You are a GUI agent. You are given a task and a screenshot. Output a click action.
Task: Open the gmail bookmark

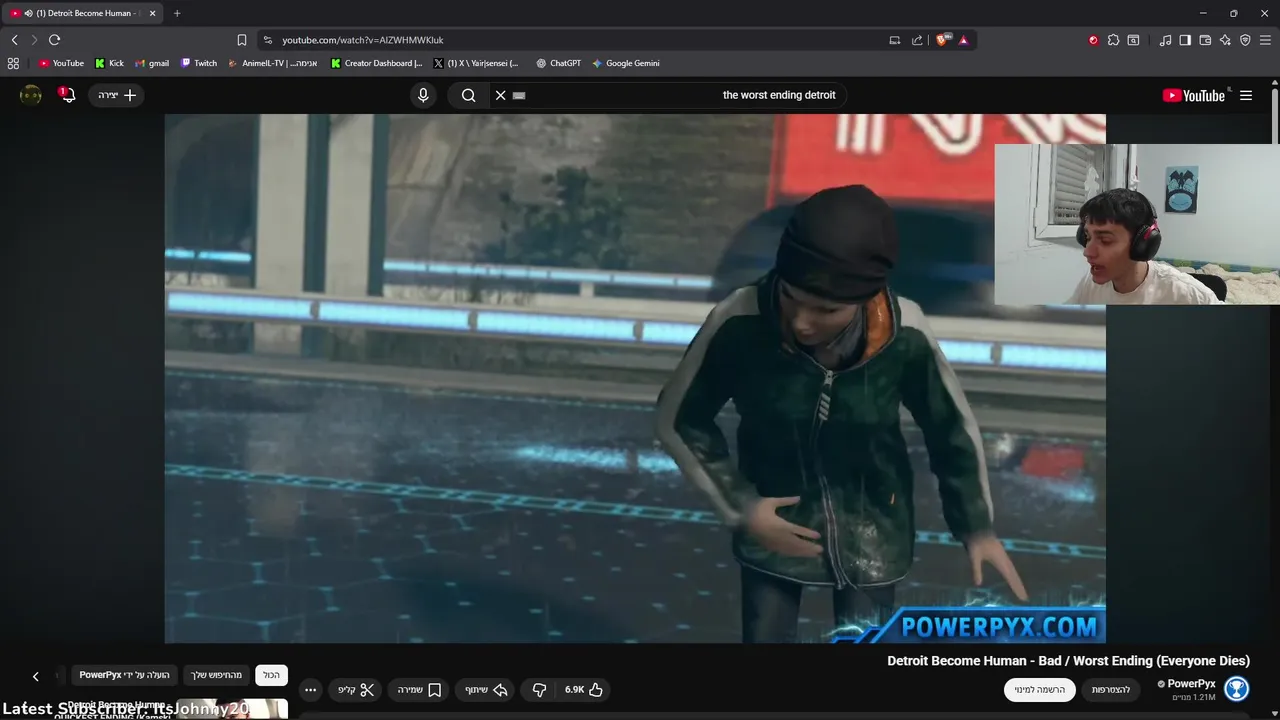[x=152, y=63]
